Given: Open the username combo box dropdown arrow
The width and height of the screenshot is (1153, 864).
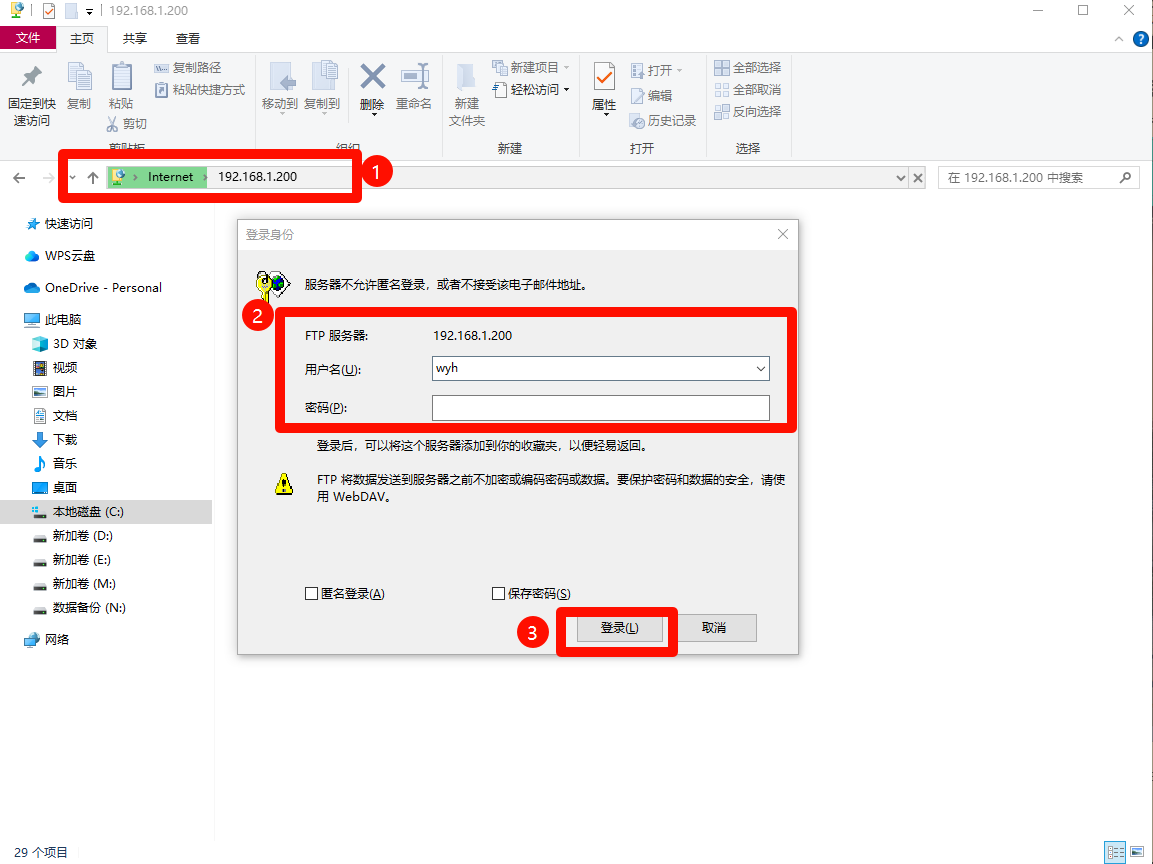Looking at the screenshot, I should [x=761, y=368].
